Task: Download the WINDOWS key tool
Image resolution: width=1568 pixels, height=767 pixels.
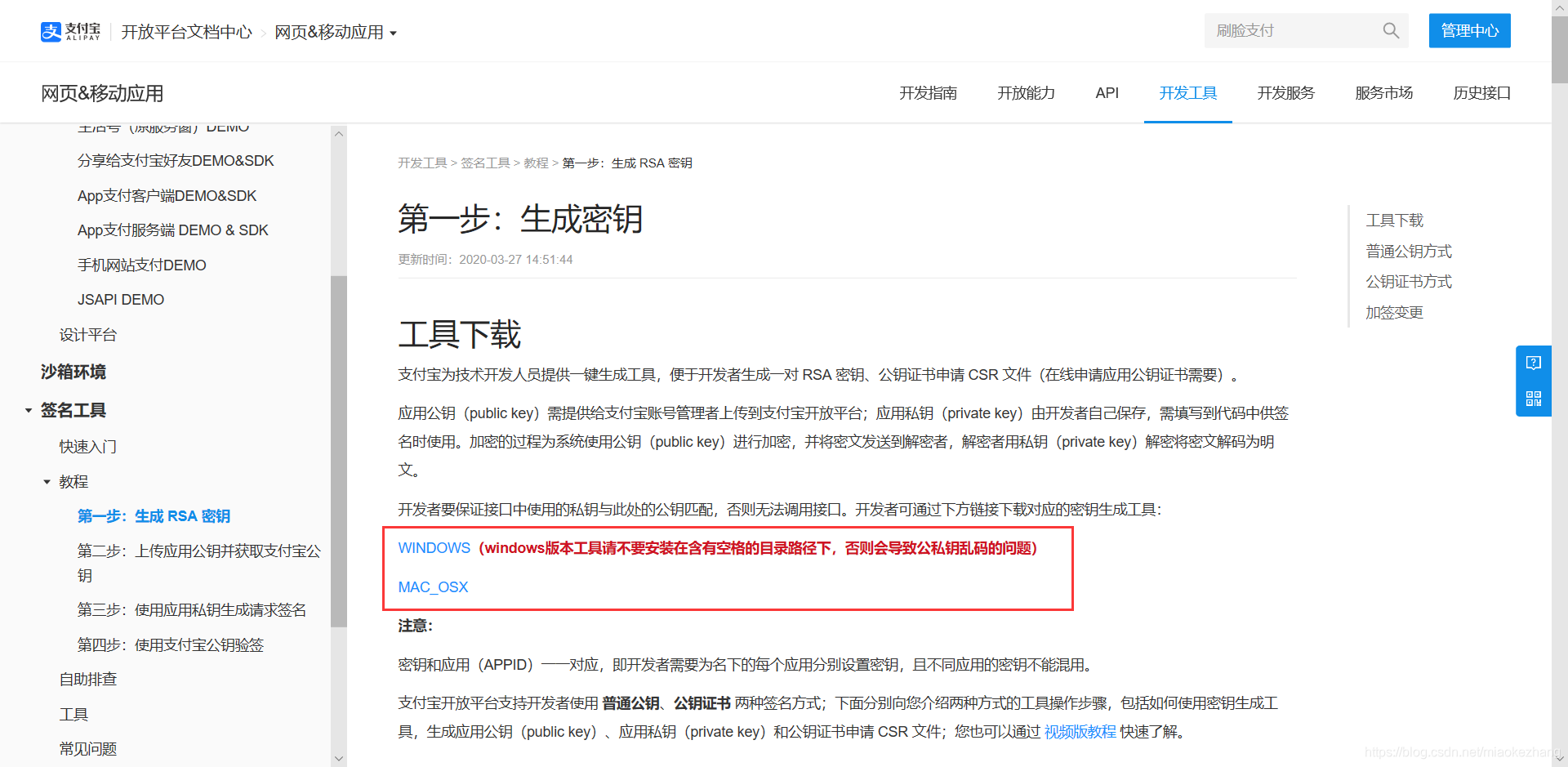Action: coord(434,548)
